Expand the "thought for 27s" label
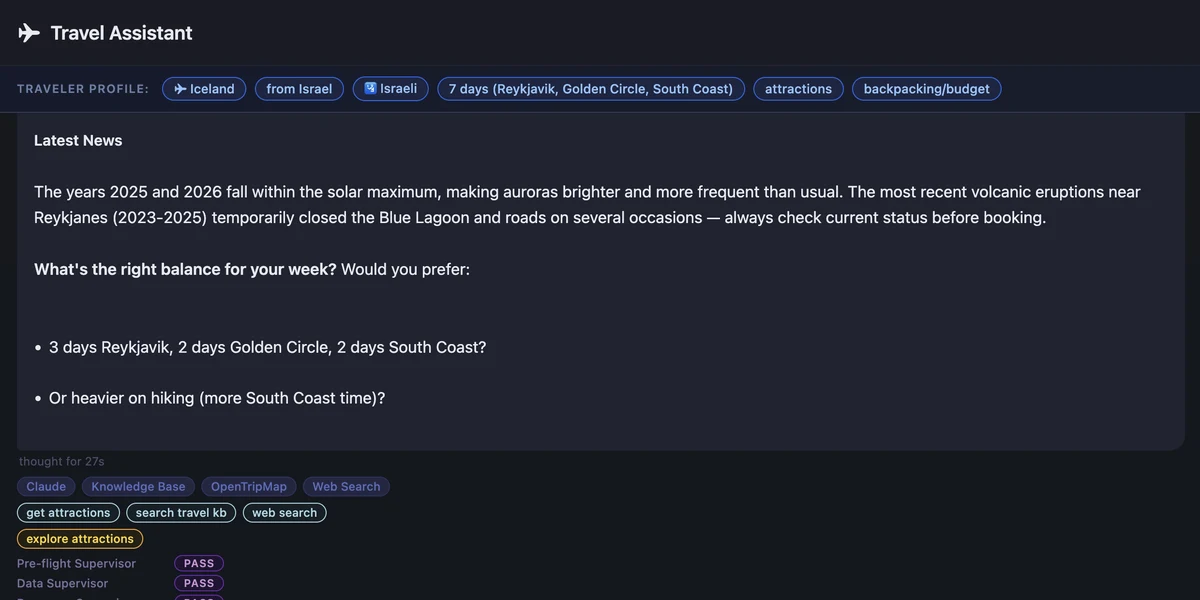This screenshot has height=600, width=1200. pos(61,462)
